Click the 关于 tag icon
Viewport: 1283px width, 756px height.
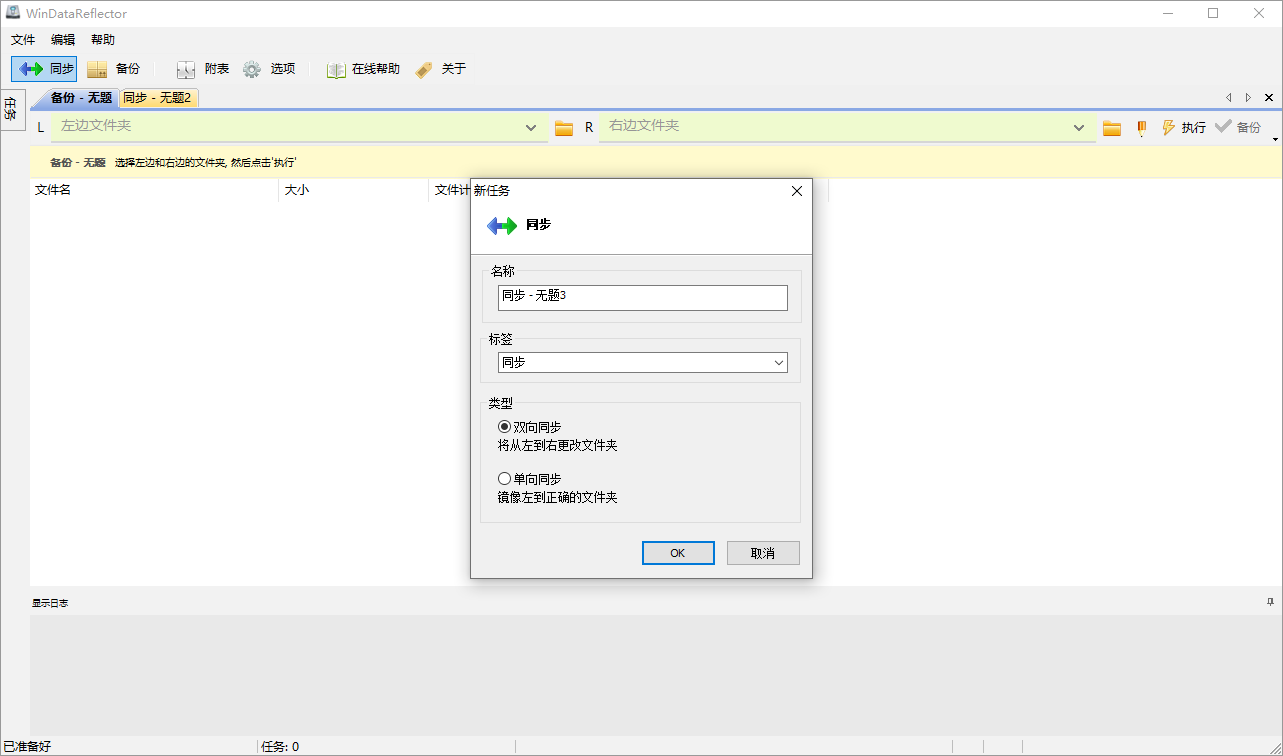pos(424,69)
